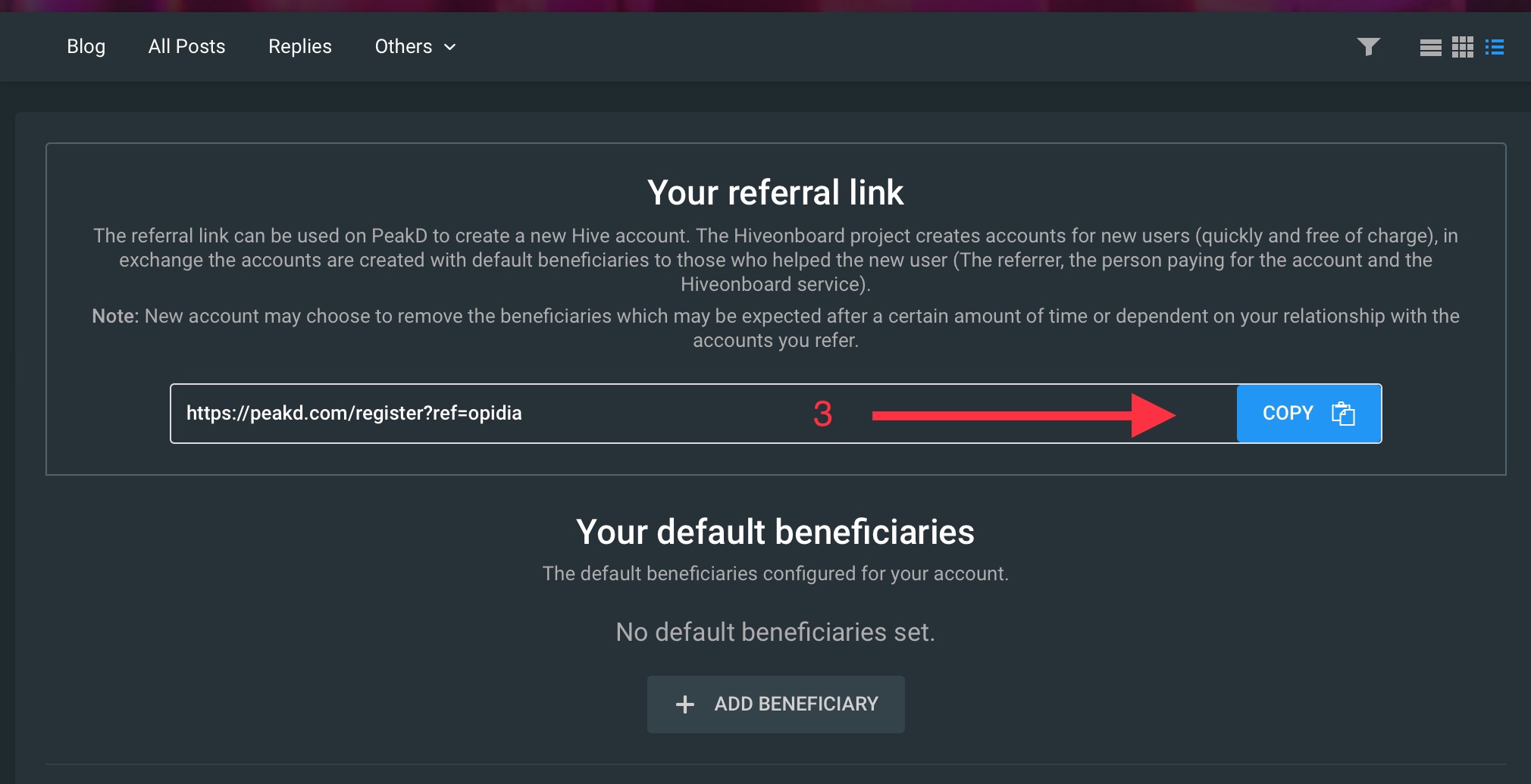Image resolution: width=1531 pixels, height=784 pixels.
Task: Click the "Your default beneficiaries" heading
Action: point(775,532)
